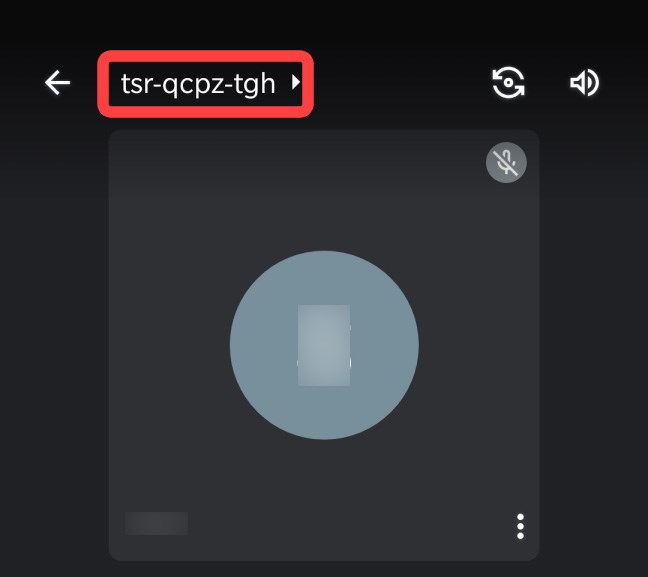
Task: Tap the small arrow after meeting code
Action: click(x=295, y=82)
